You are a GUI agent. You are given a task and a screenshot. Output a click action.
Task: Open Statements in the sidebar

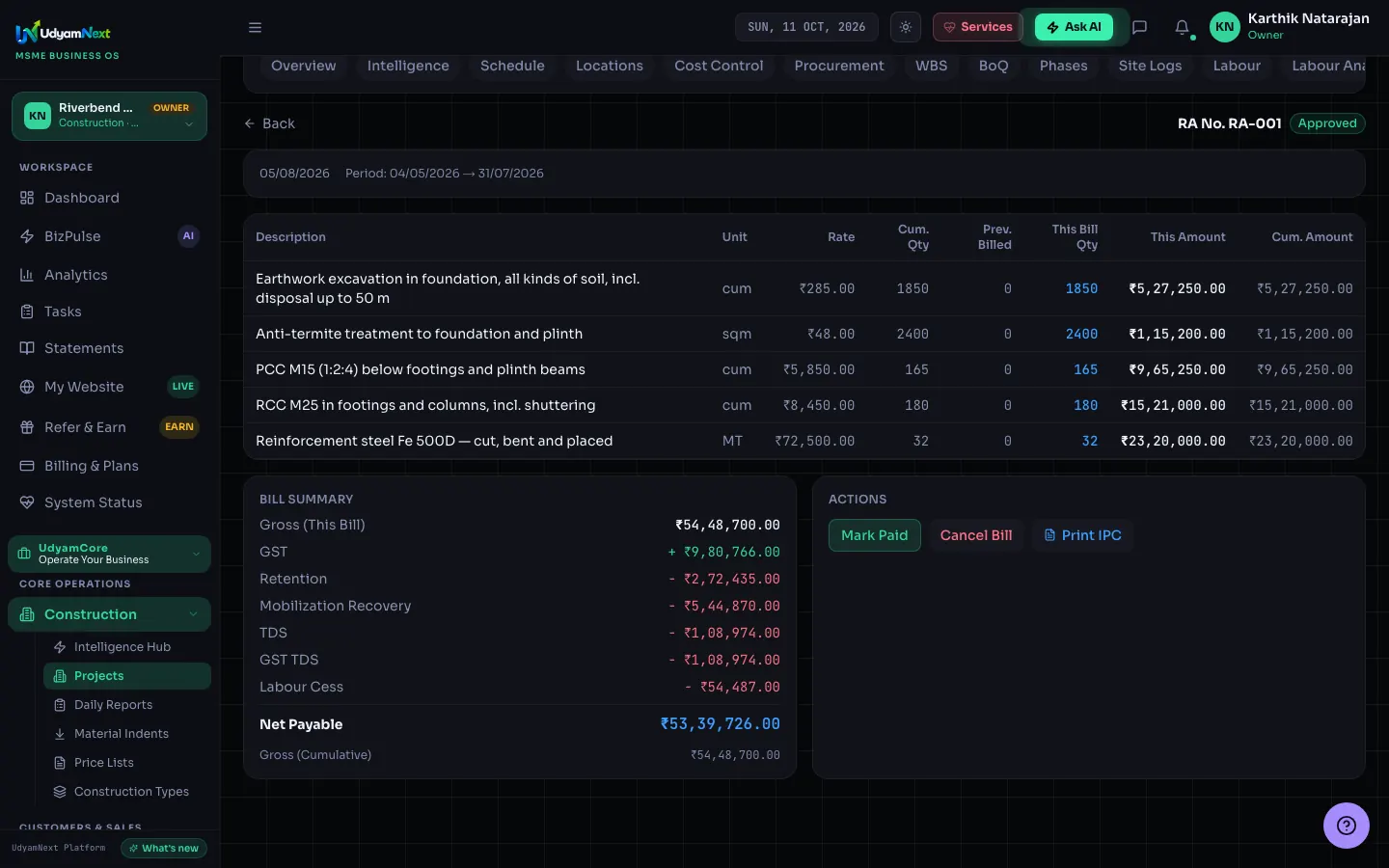coord(109,348)
